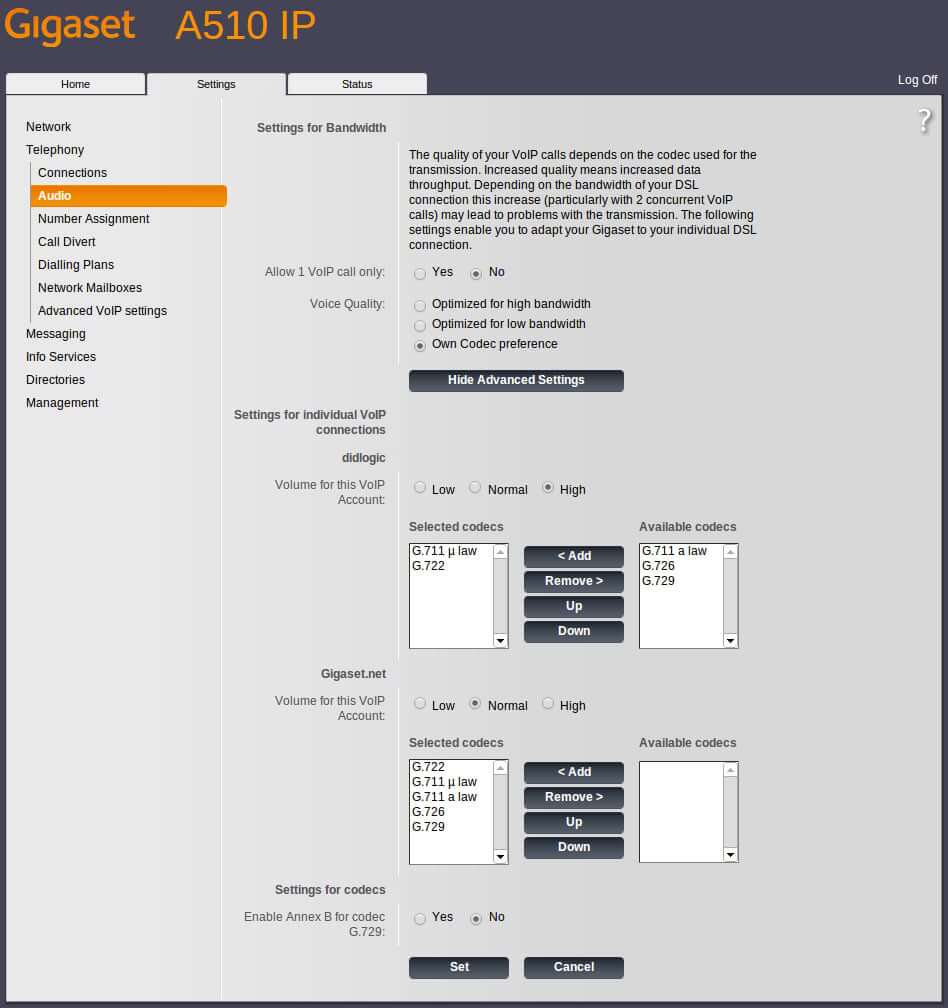This screenshot has height=1008, width=948.
Task: Click 'Remove >' button for Gigaset.net codecs
Action: [x=574, y=797]
